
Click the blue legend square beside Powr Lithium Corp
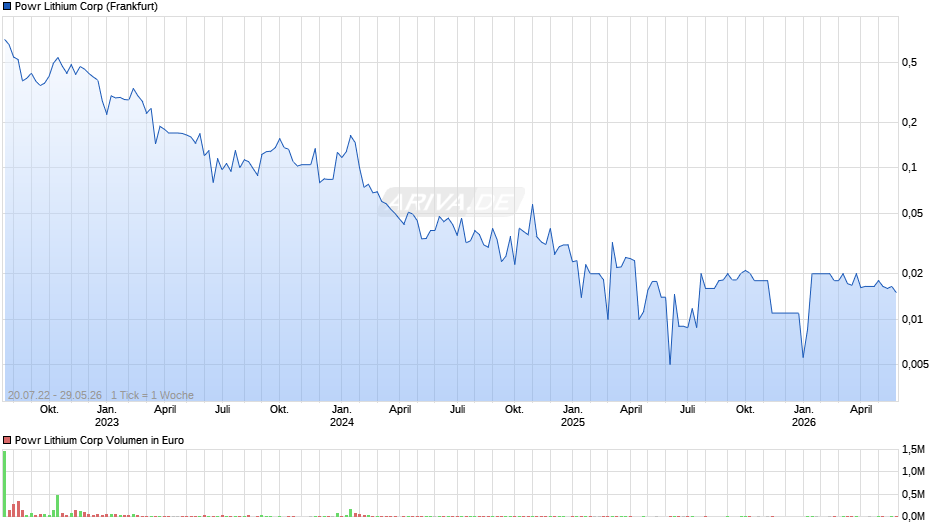[7, 7]
